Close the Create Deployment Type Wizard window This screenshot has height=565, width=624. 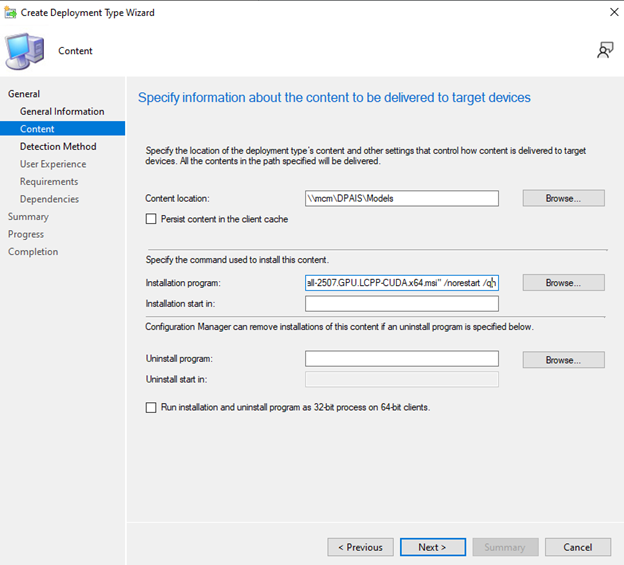tap(614, 12)
